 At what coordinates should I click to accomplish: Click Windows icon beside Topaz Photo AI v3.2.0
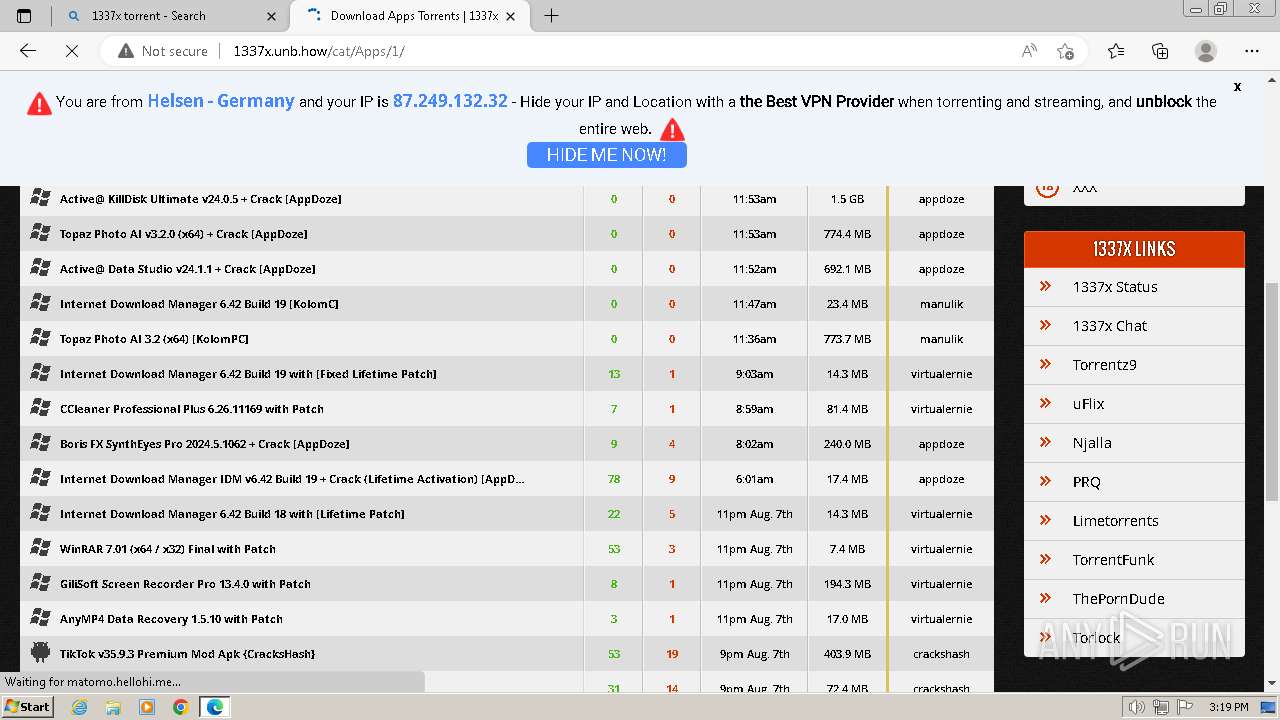click(40, 233)
